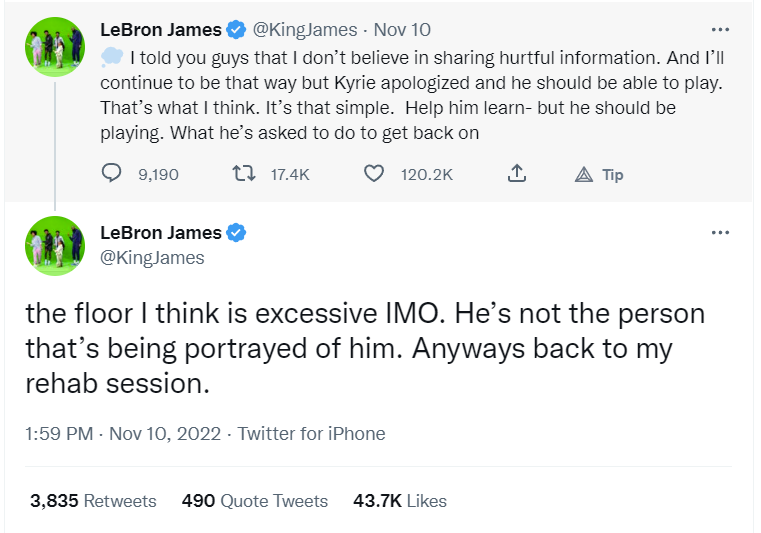Click the share upload icon
This screenshot has height=533, width=761.
click(x=516, y=174)
